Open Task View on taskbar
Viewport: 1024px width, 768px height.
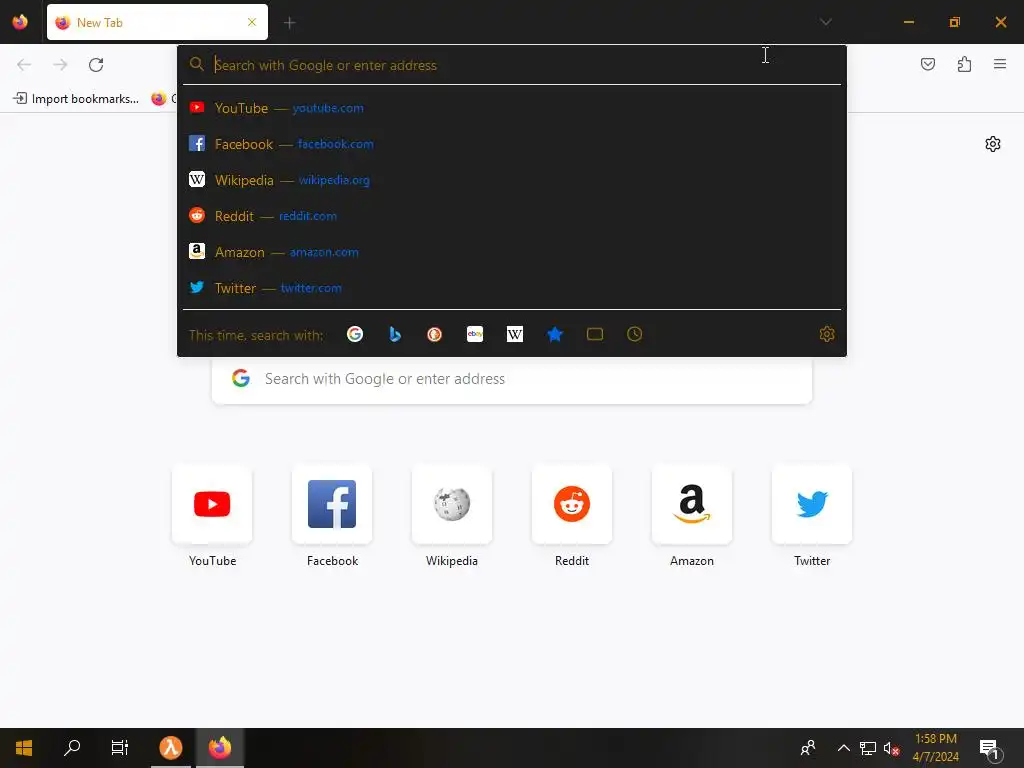pyautogui.click(x=120, y=748)
